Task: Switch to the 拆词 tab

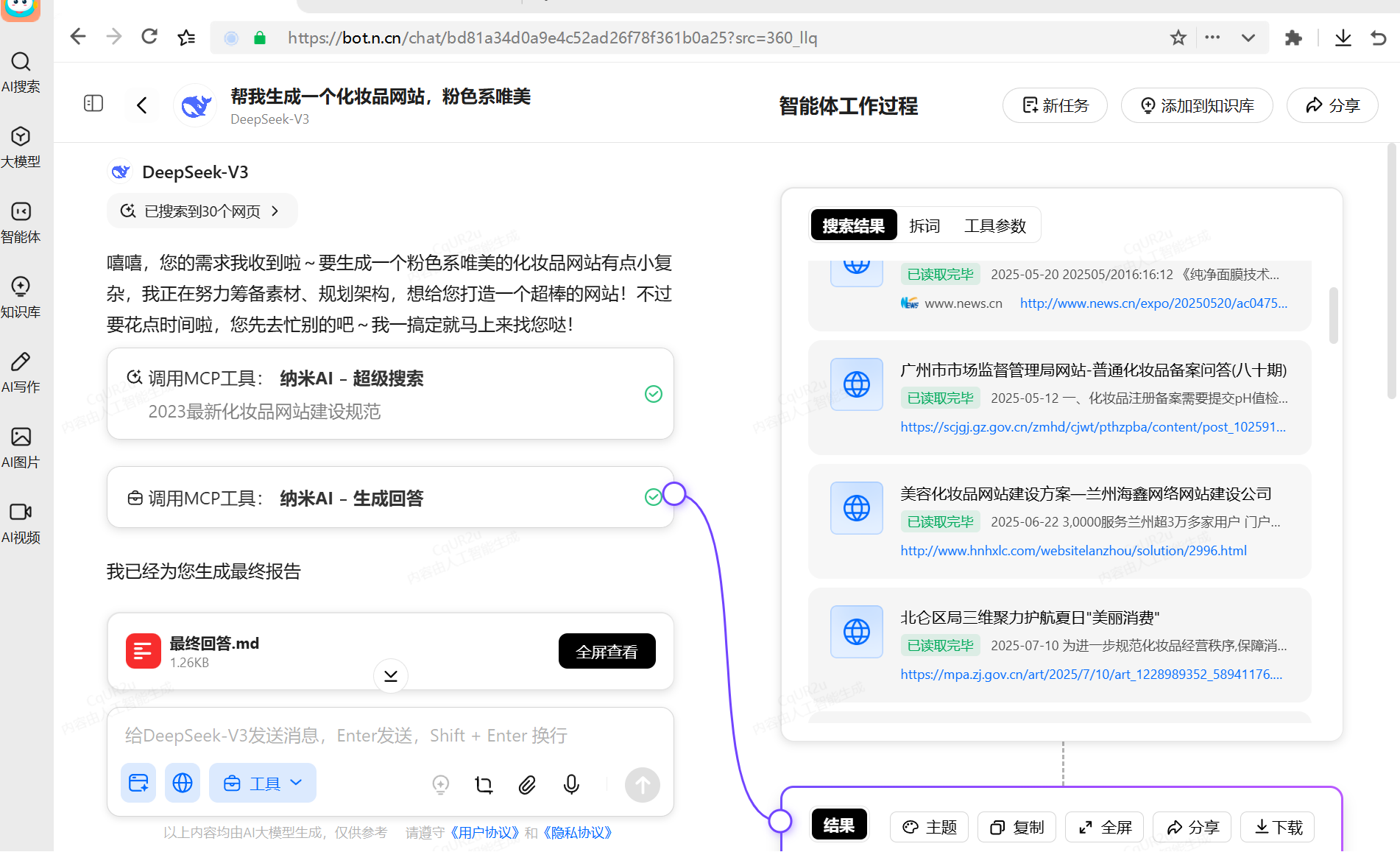Action: [x=925, y=225]
